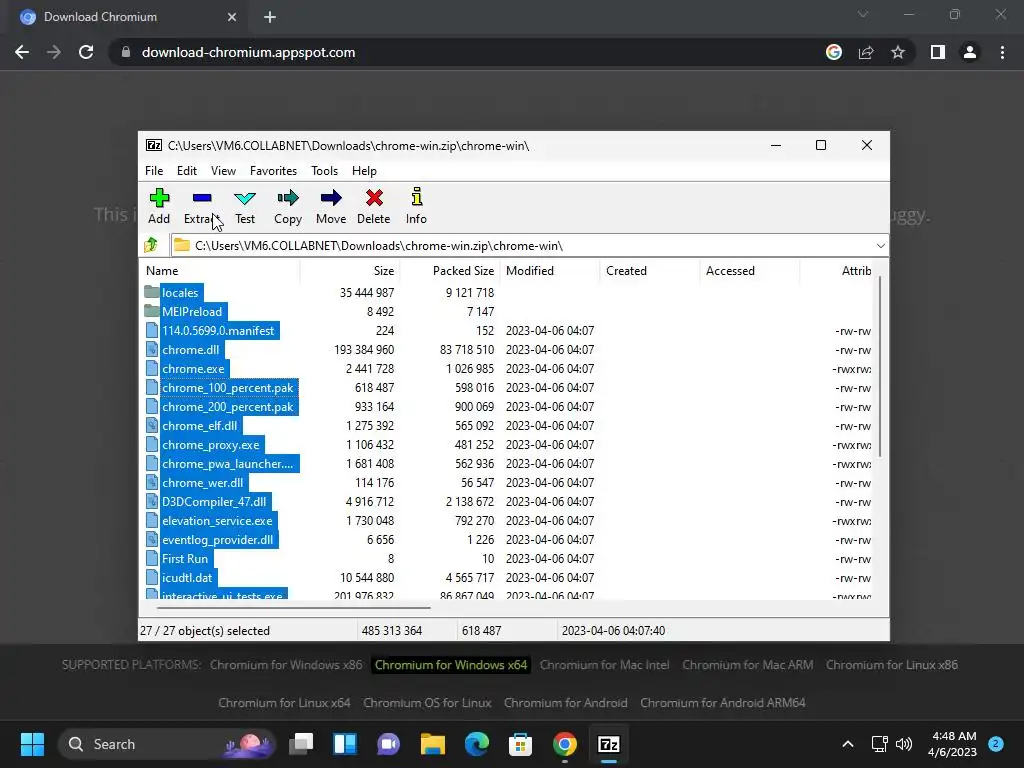Select elevation_service.exe
Viewport: 1024px width, 768px height.
coord(217,520)
